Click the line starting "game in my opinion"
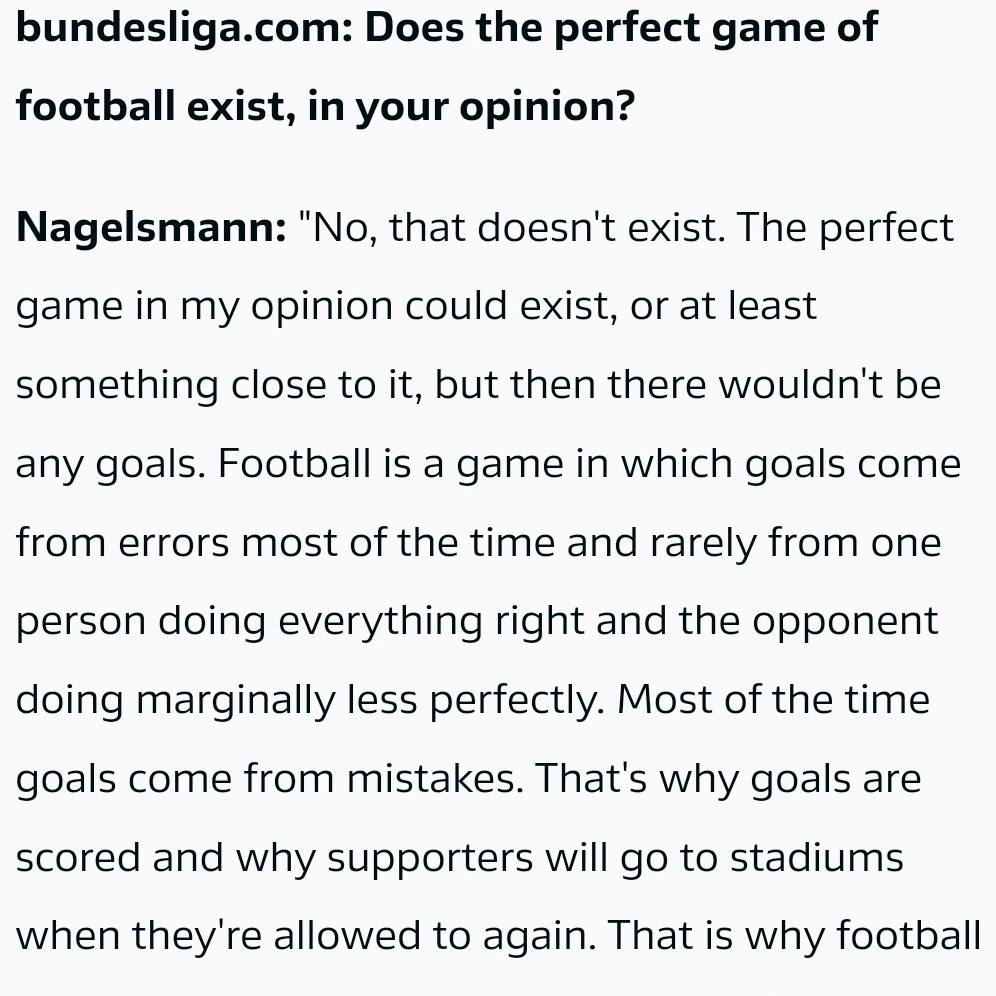Image resolution: width=996 pixels, height=996 pixels. (416, 307)
